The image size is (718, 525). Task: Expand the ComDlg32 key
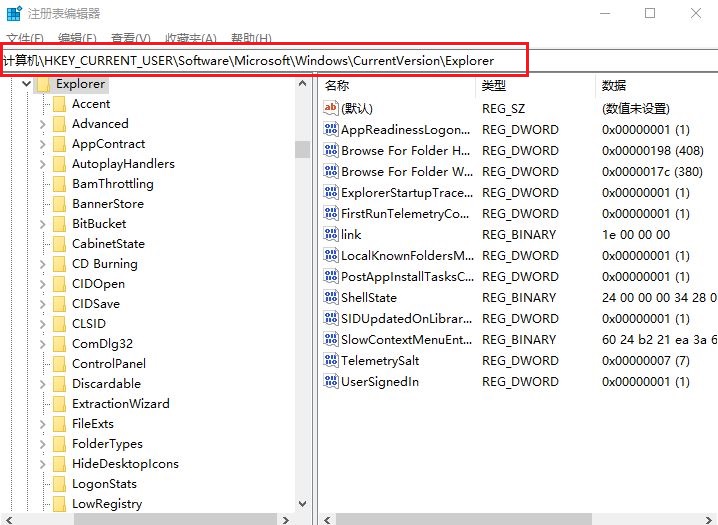pyautogui.click(x=43, y=344)
